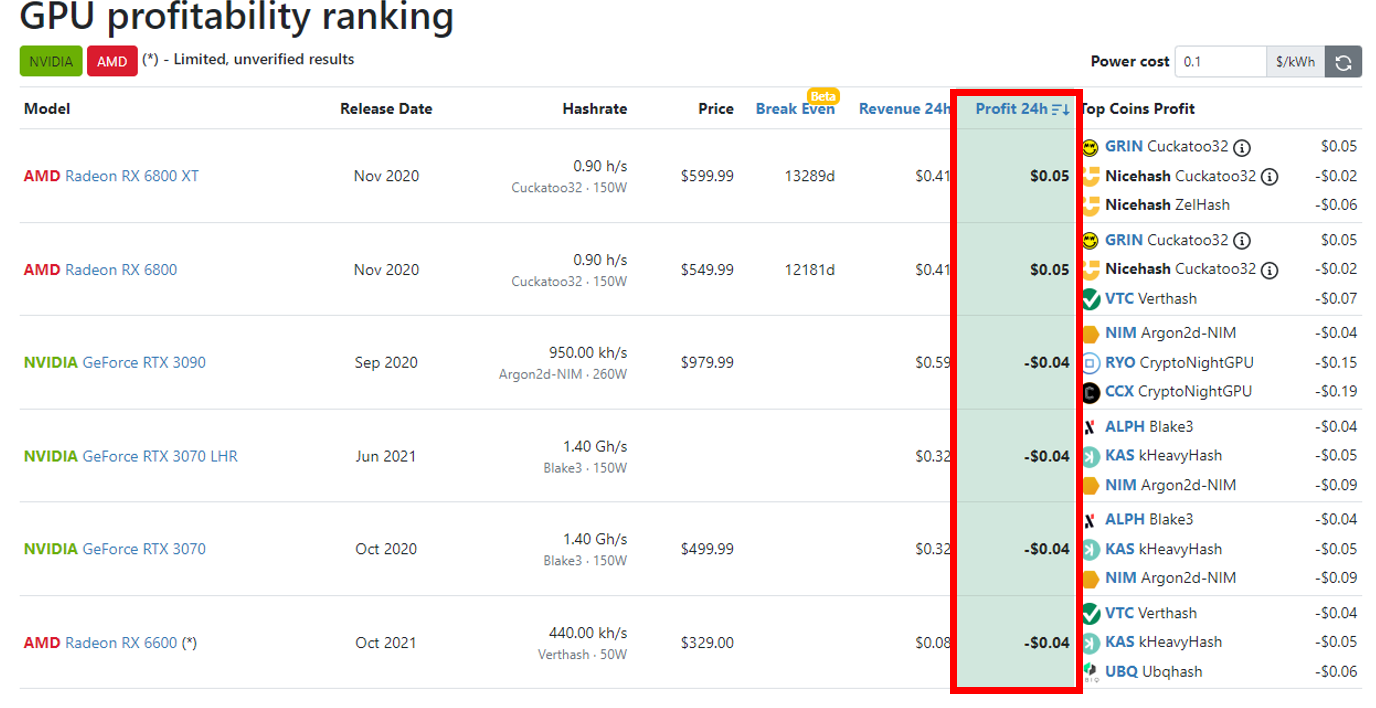Click the sort icon in Profit 24h header

point(1060,109)
